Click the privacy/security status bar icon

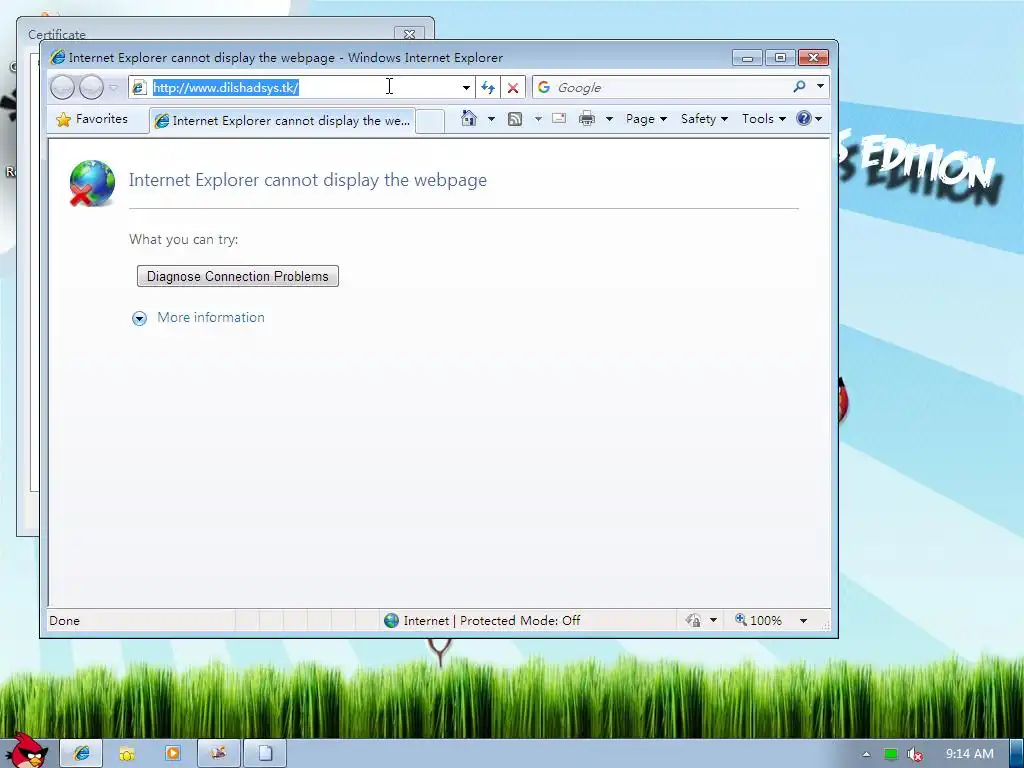coord(693,620)
